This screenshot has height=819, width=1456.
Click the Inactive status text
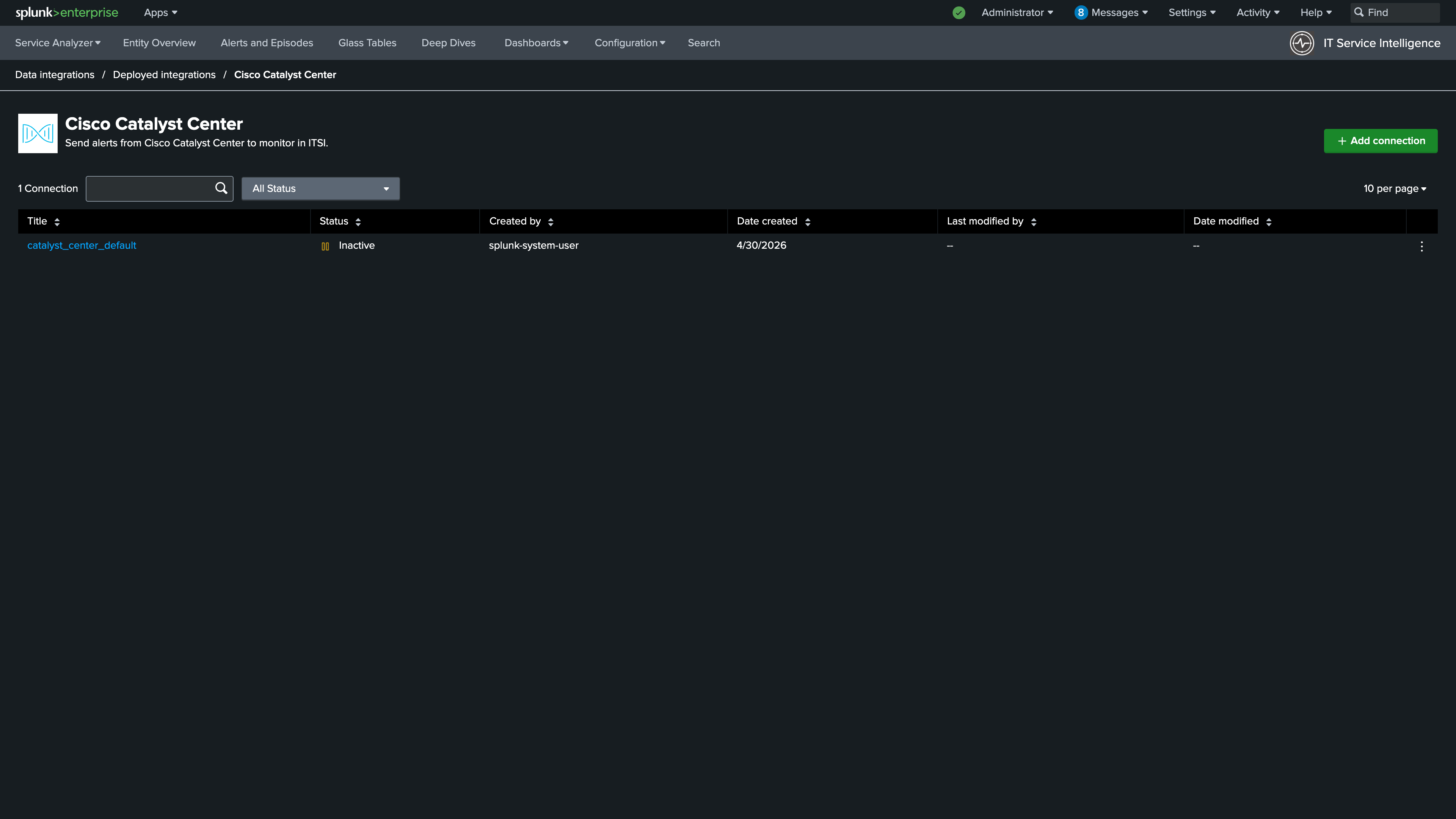coord(357,245)
